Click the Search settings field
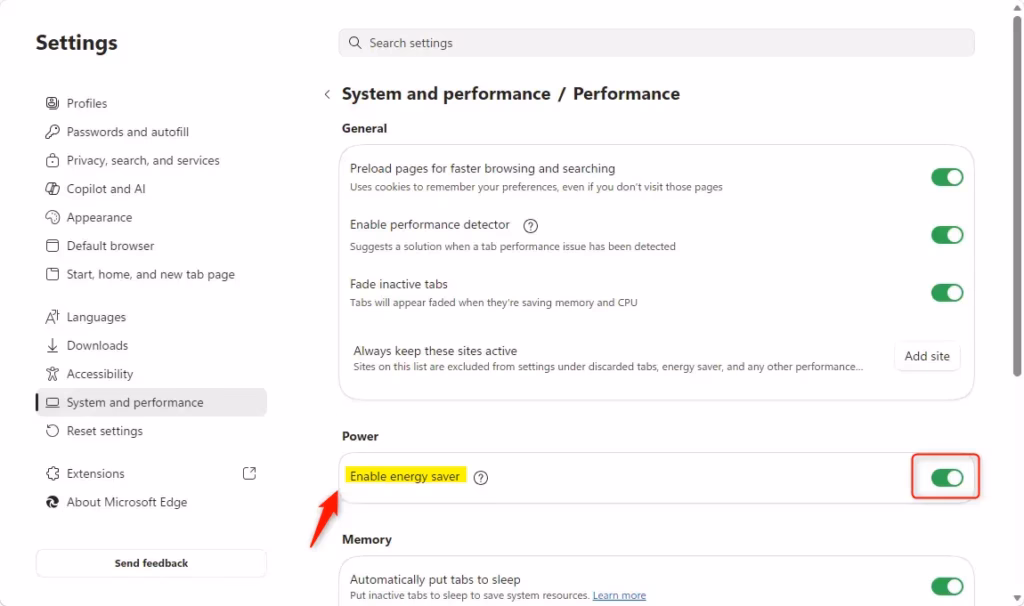Screen dimensions: 1024x606 655,42
